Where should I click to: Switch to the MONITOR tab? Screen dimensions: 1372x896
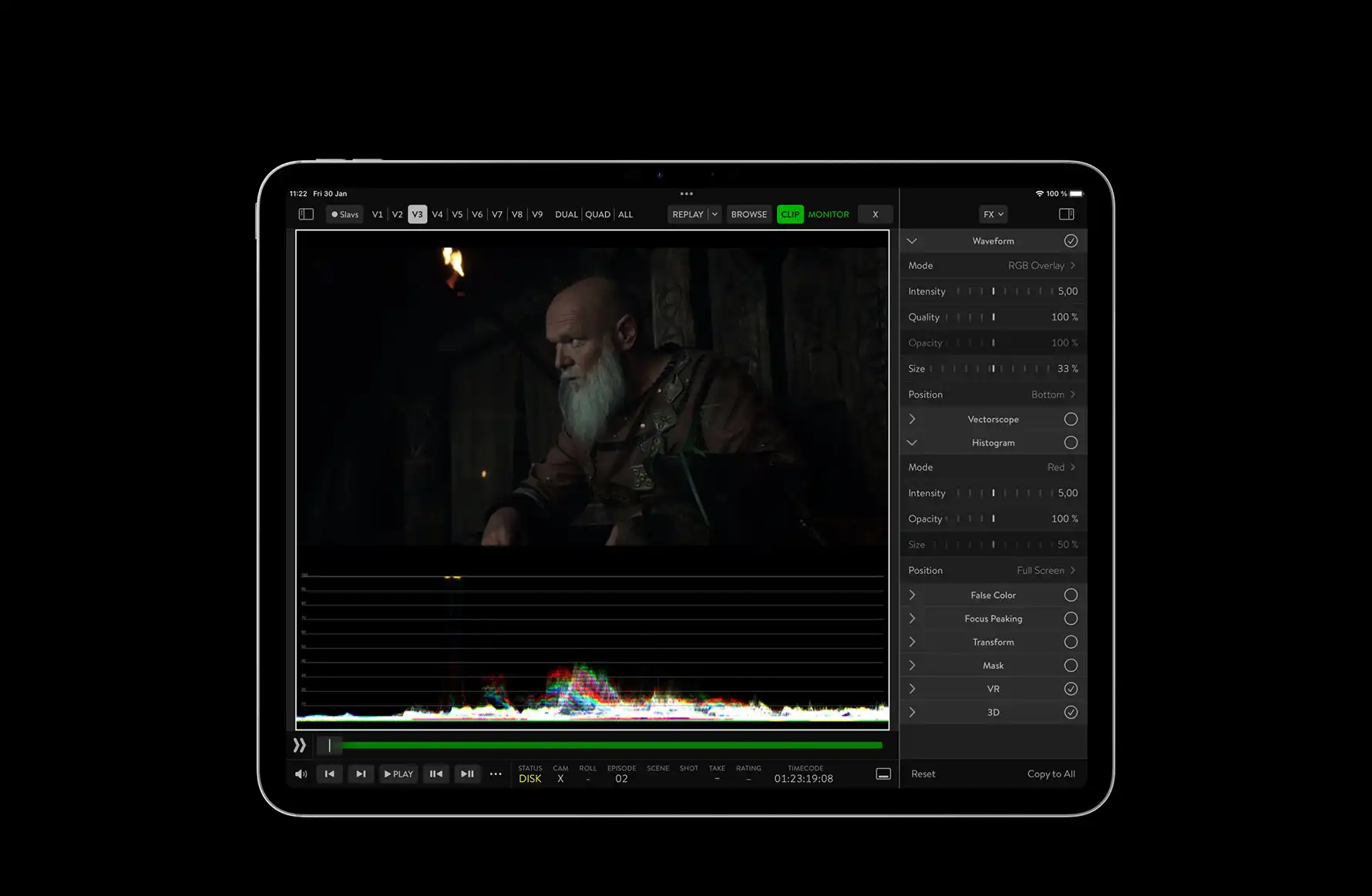coord(829,214)
